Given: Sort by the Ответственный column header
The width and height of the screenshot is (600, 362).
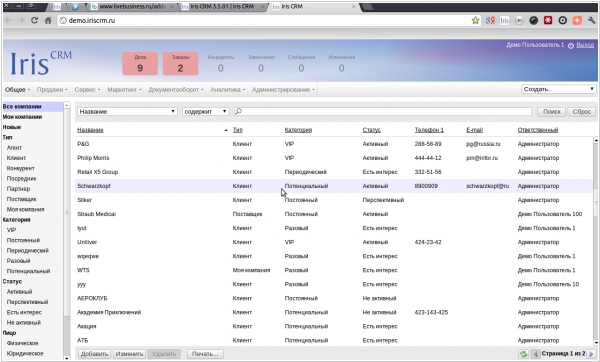Looking at the screenshot, I should 538,130.
